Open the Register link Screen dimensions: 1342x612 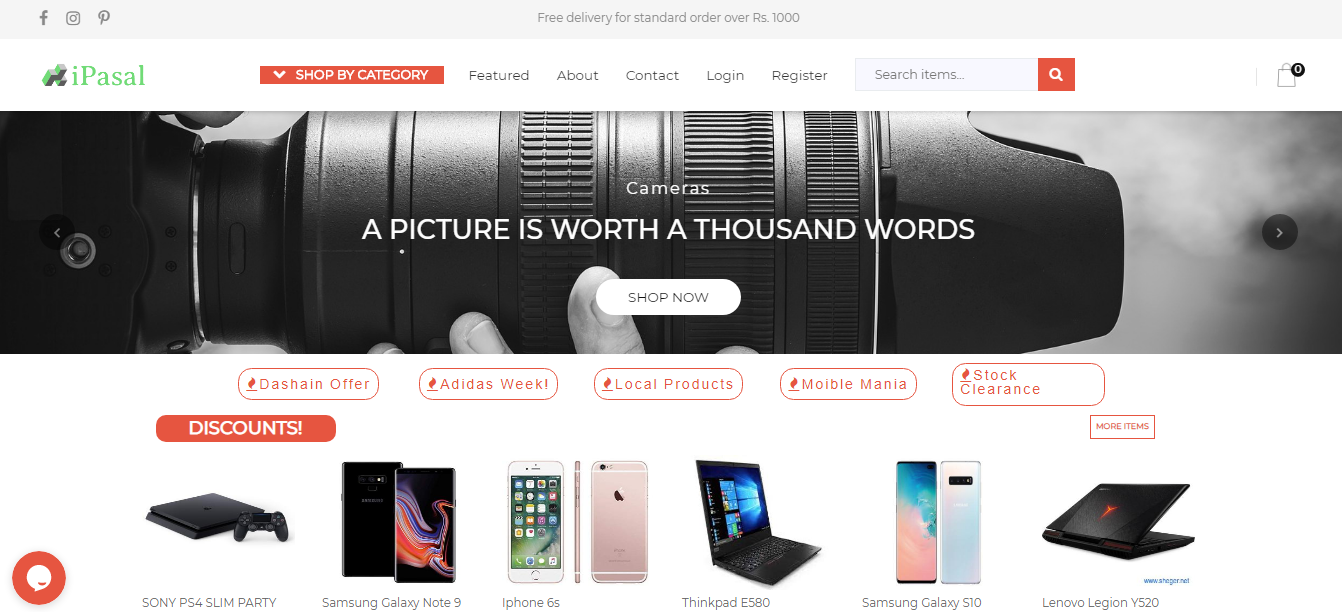800,75
